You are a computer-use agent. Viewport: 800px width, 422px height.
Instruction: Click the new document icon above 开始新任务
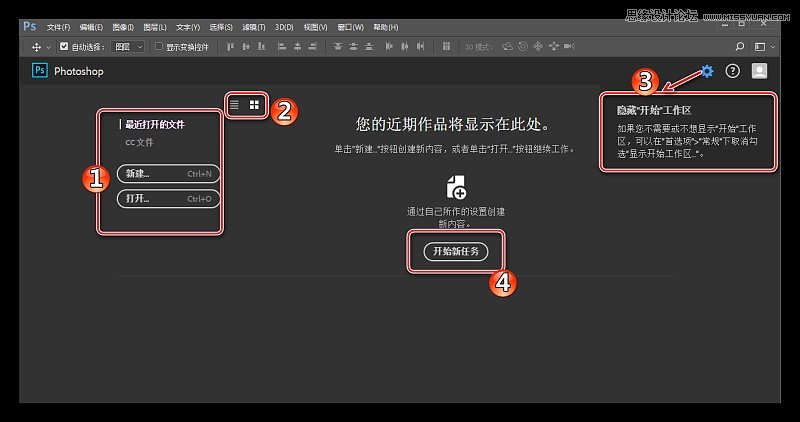(x=456, y=187)
